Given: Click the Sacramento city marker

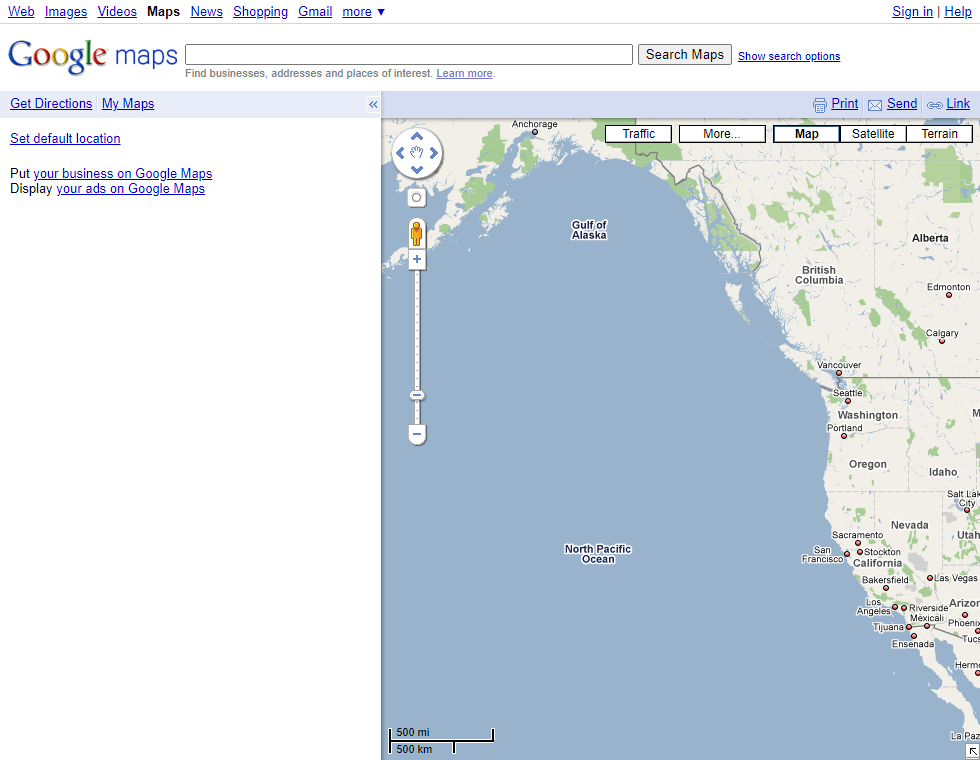Looking at the screenshot, I should click(858, 543).
